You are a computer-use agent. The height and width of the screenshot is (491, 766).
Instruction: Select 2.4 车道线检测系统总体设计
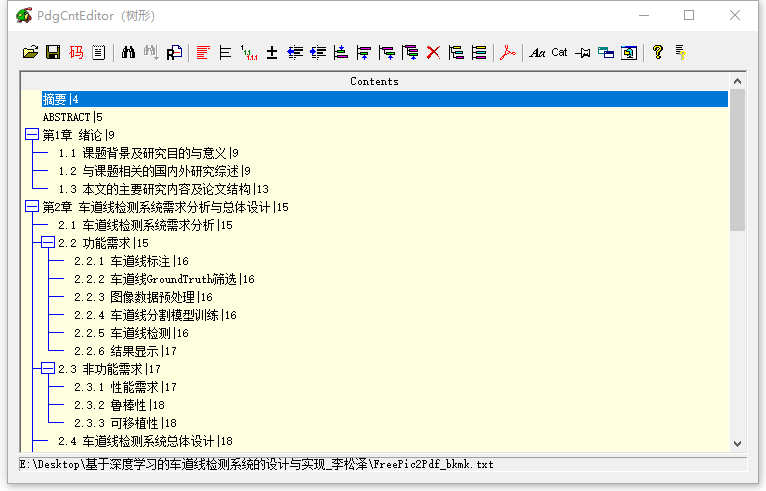pos(145,441)
